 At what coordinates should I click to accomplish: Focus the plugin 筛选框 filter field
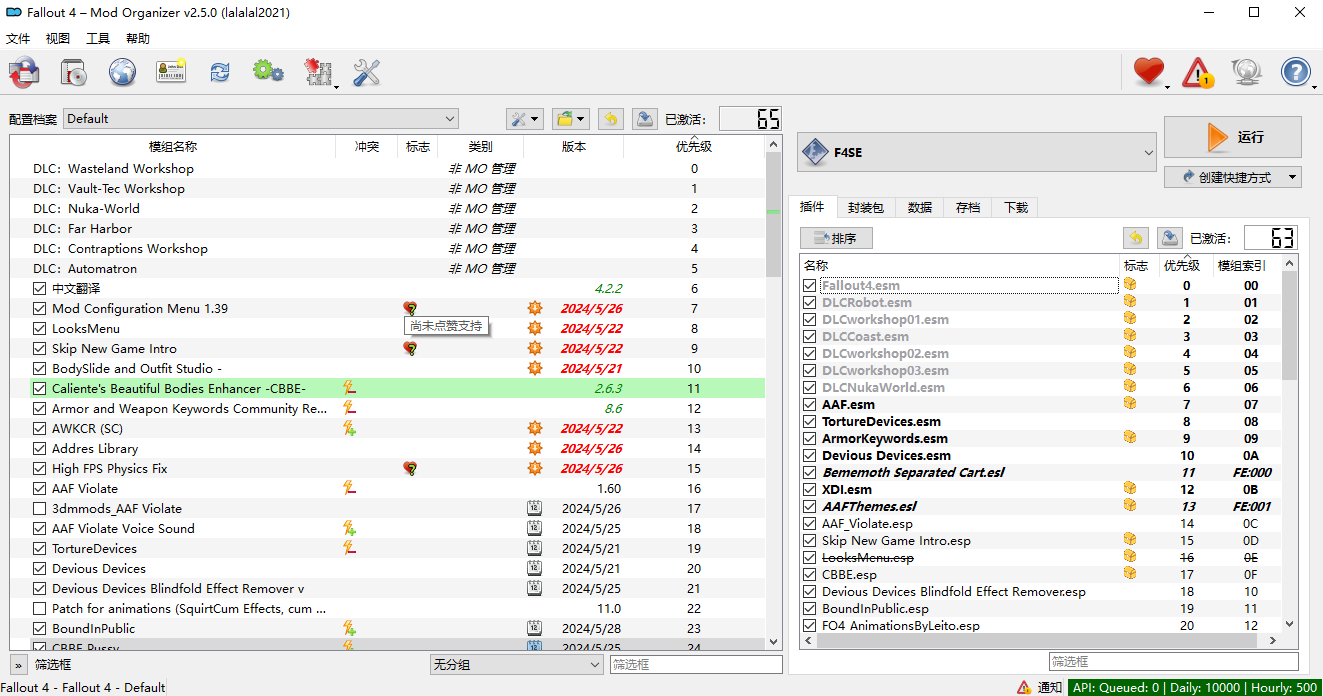pos(1173,661)
